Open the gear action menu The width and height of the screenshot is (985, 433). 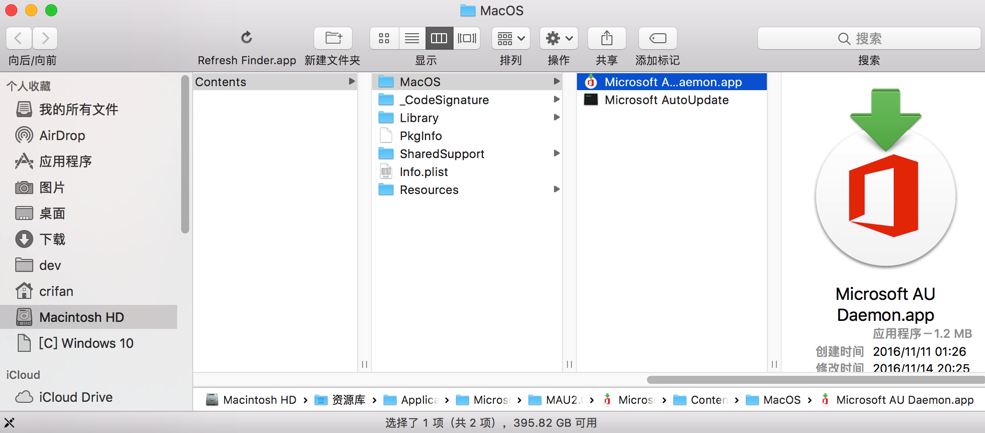[558, 38]
